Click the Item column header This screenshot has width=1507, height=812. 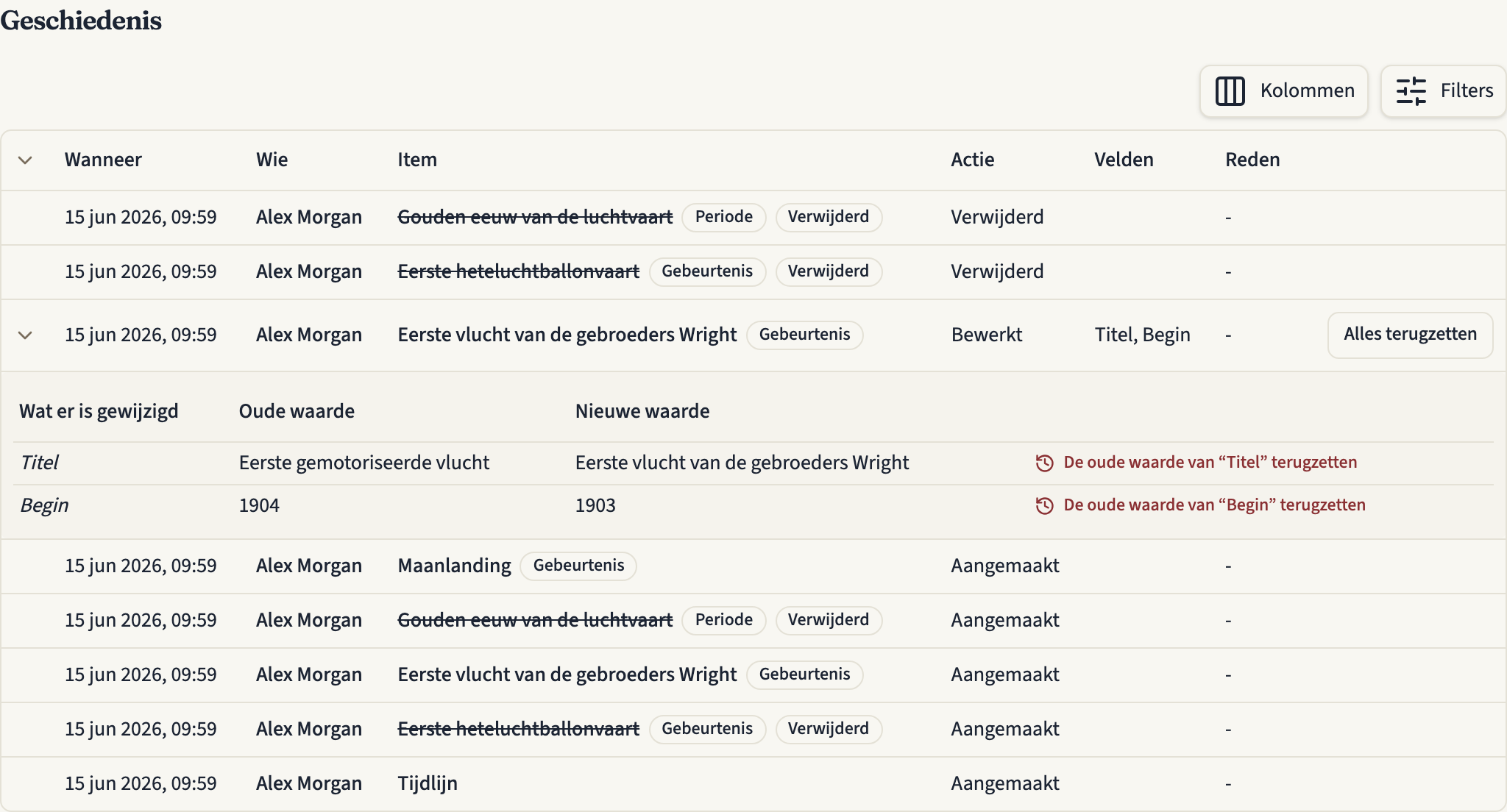417,160
